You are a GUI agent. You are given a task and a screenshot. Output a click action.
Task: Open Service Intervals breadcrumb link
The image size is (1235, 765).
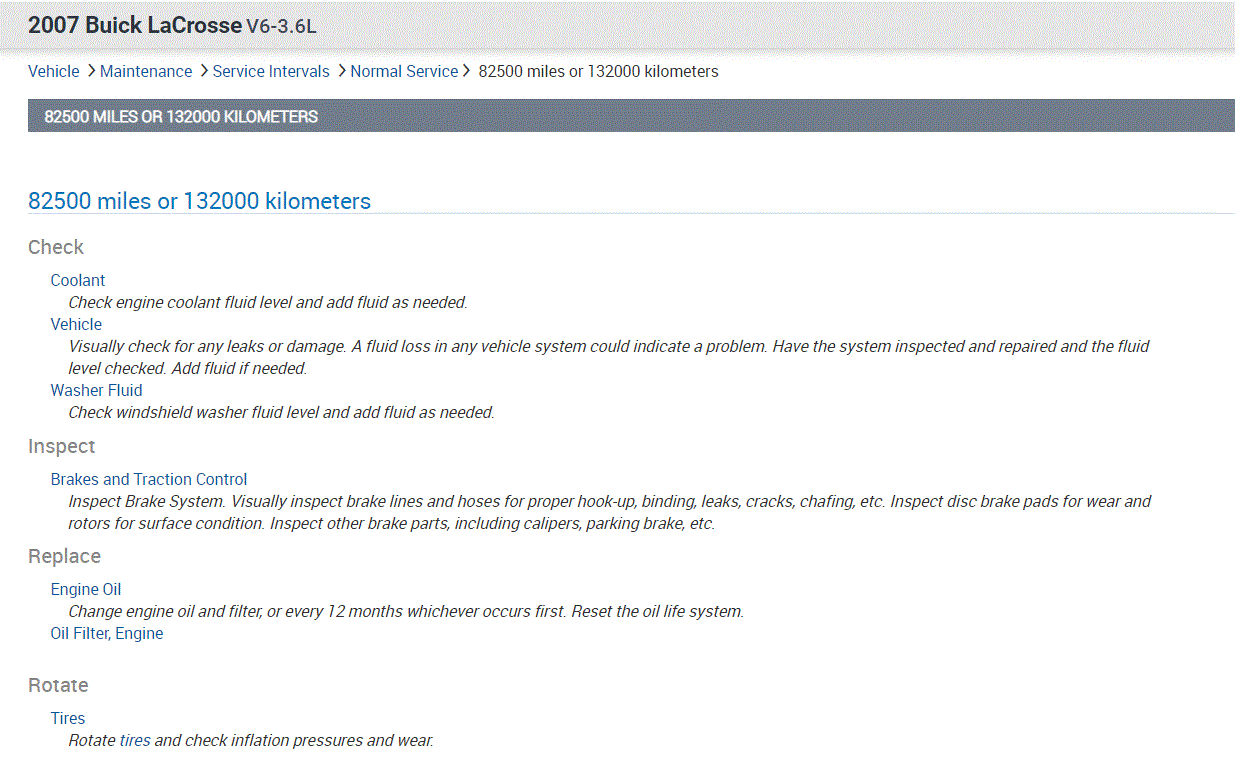tap(271, 71)
